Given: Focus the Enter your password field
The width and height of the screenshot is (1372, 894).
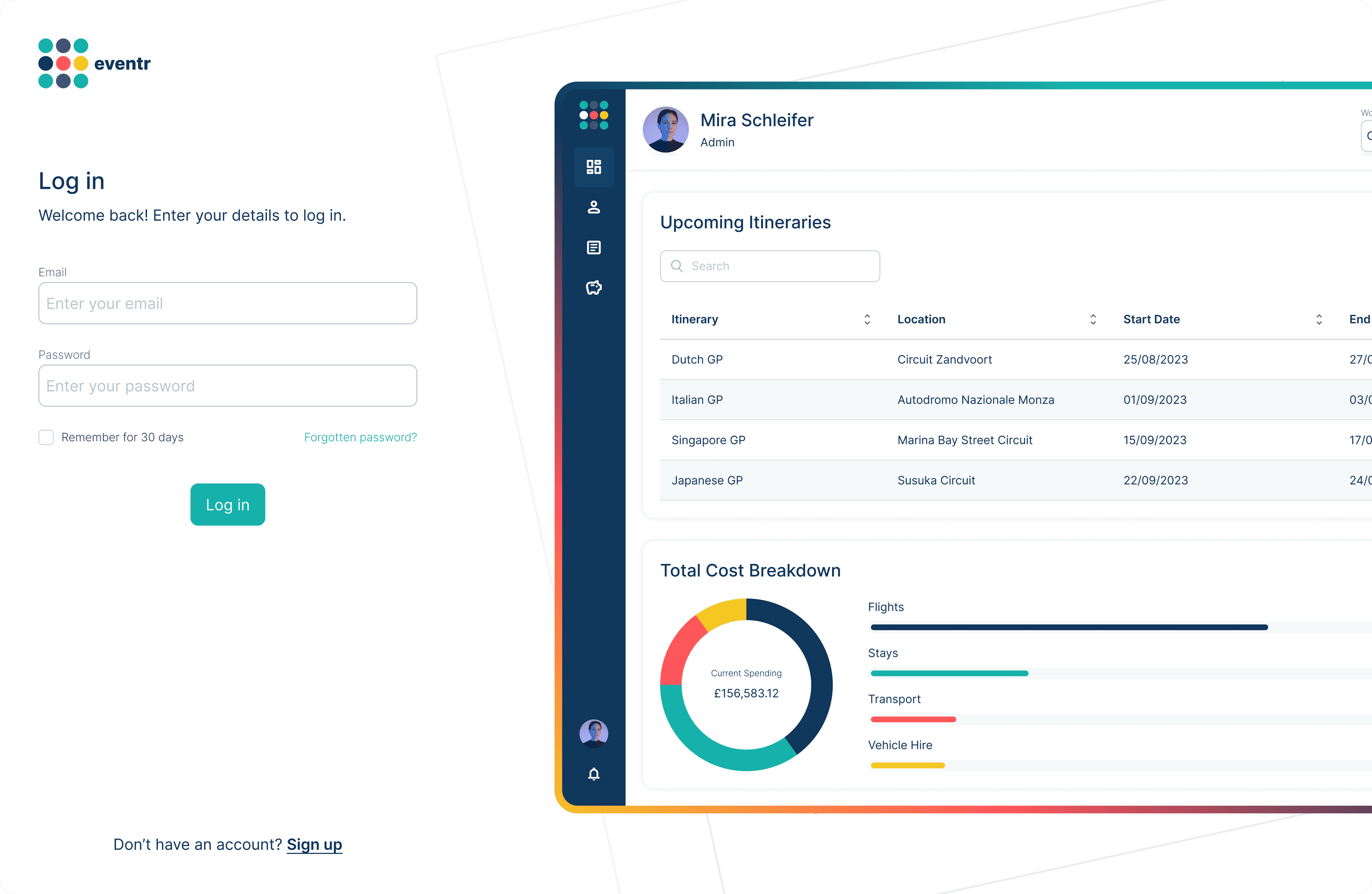Looking at the screenshot, I should pyautogui.click(x=227, y=386).
